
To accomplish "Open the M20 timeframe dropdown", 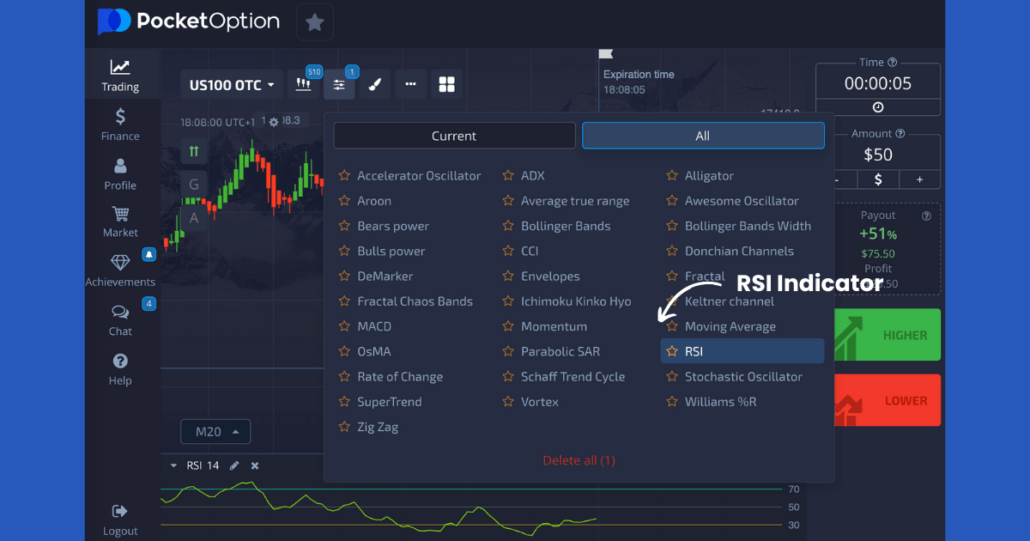I will (215, 431).
